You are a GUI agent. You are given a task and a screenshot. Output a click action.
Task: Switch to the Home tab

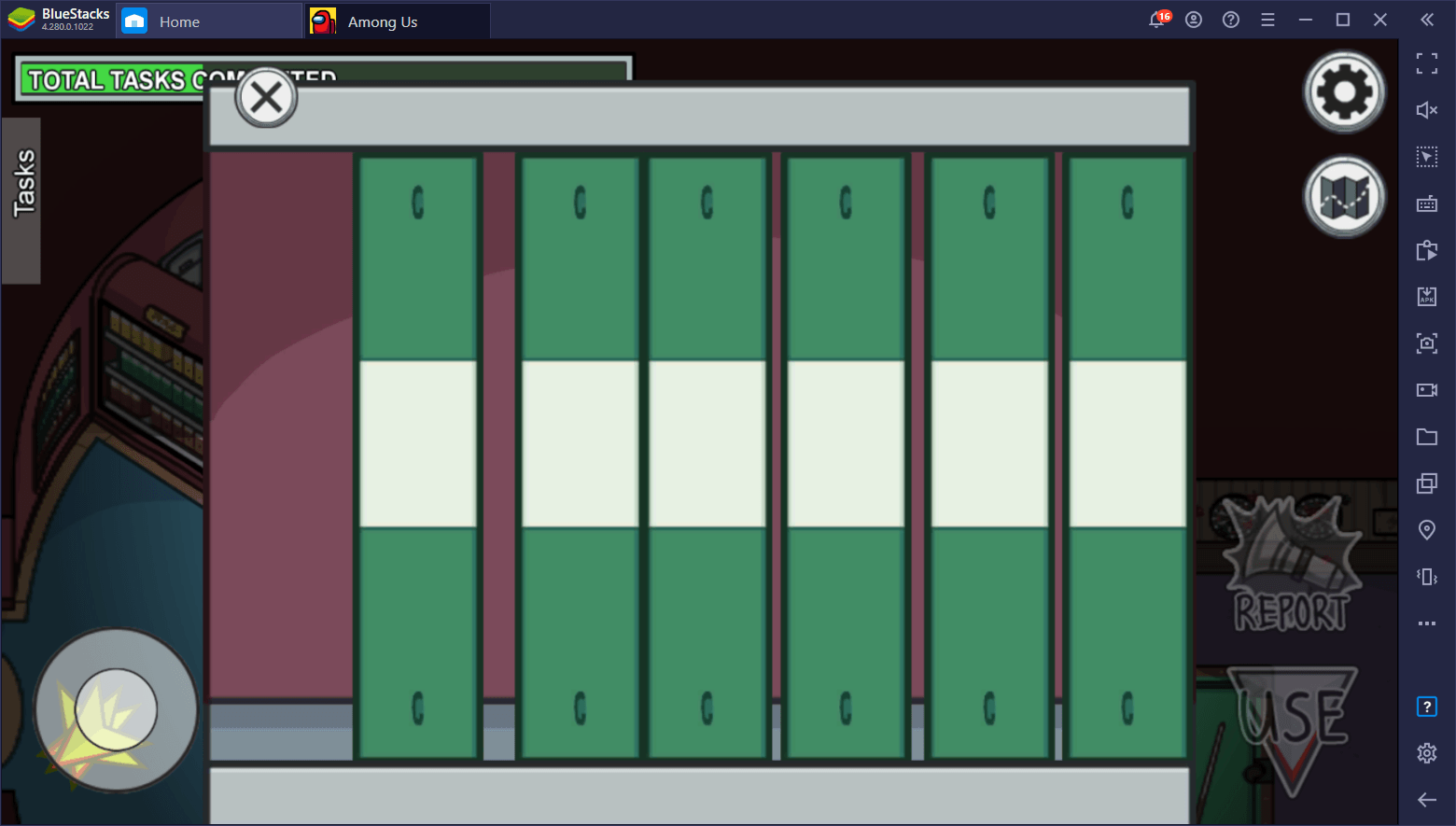tap(209, 21)
